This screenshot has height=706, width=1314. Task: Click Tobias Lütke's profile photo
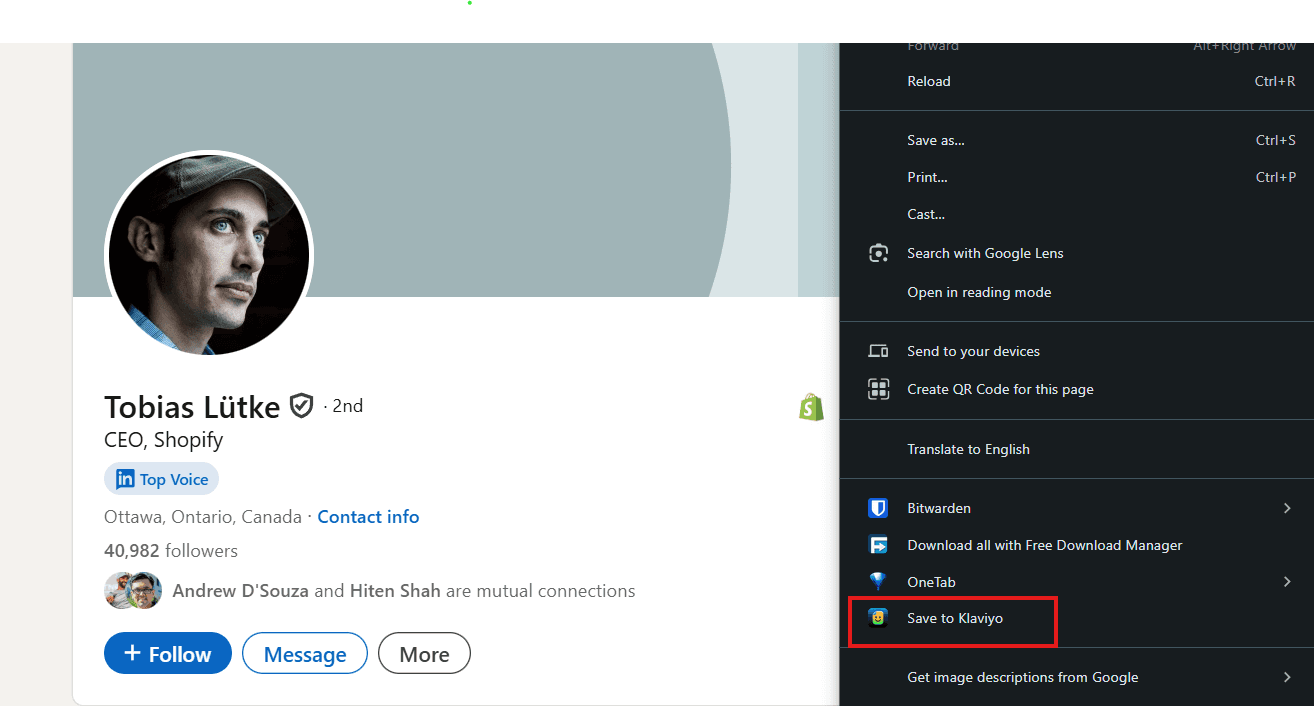(208, 254)
